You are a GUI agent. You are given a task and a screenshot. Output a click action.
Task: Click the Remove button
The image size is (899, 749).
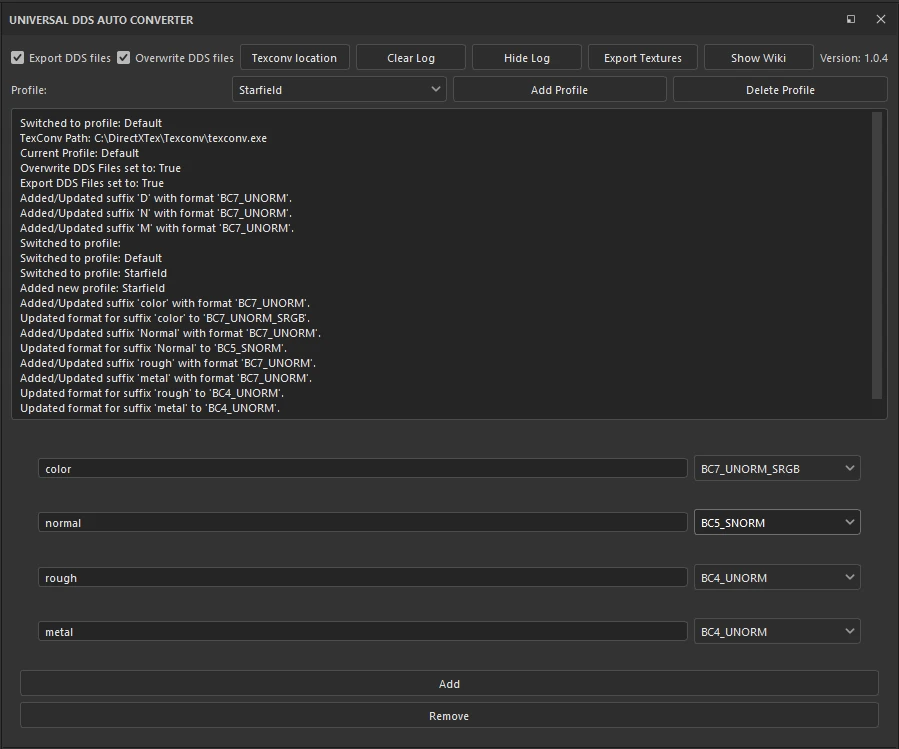coord(449,716)
